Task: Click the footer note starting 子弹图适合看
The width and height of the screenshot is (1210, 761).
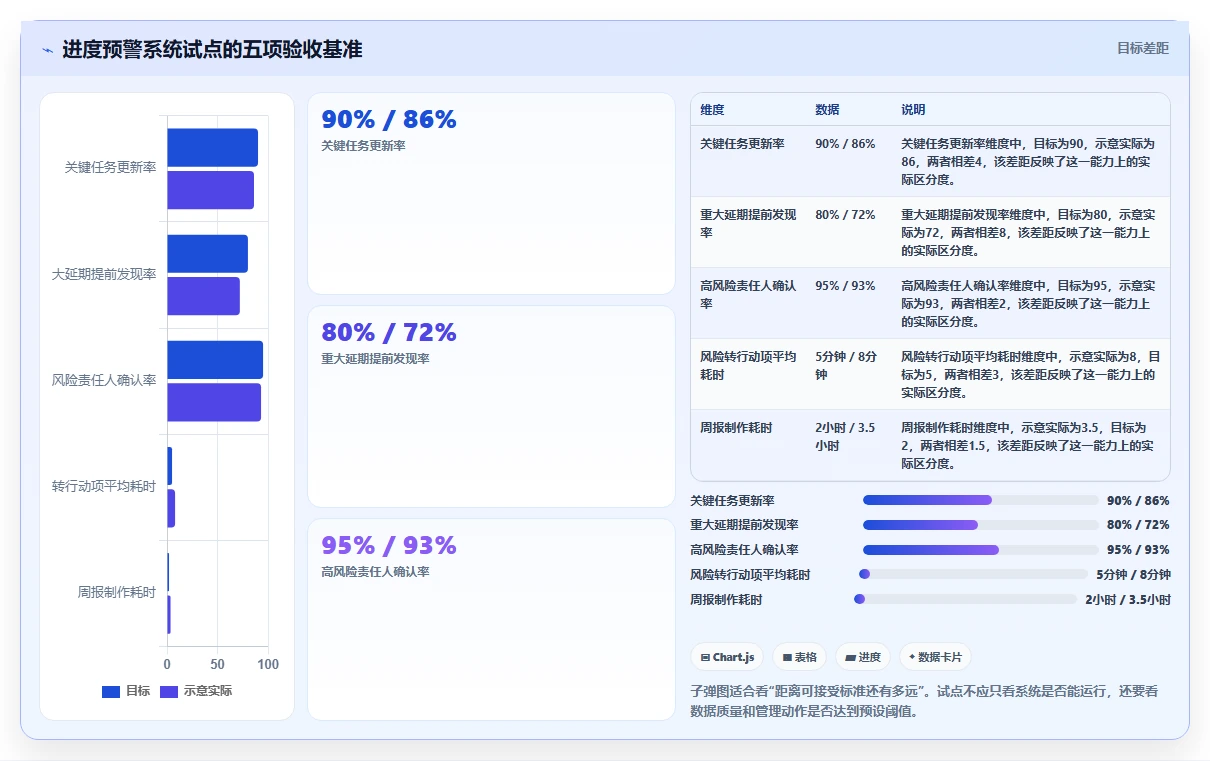Action: [925, 701]
